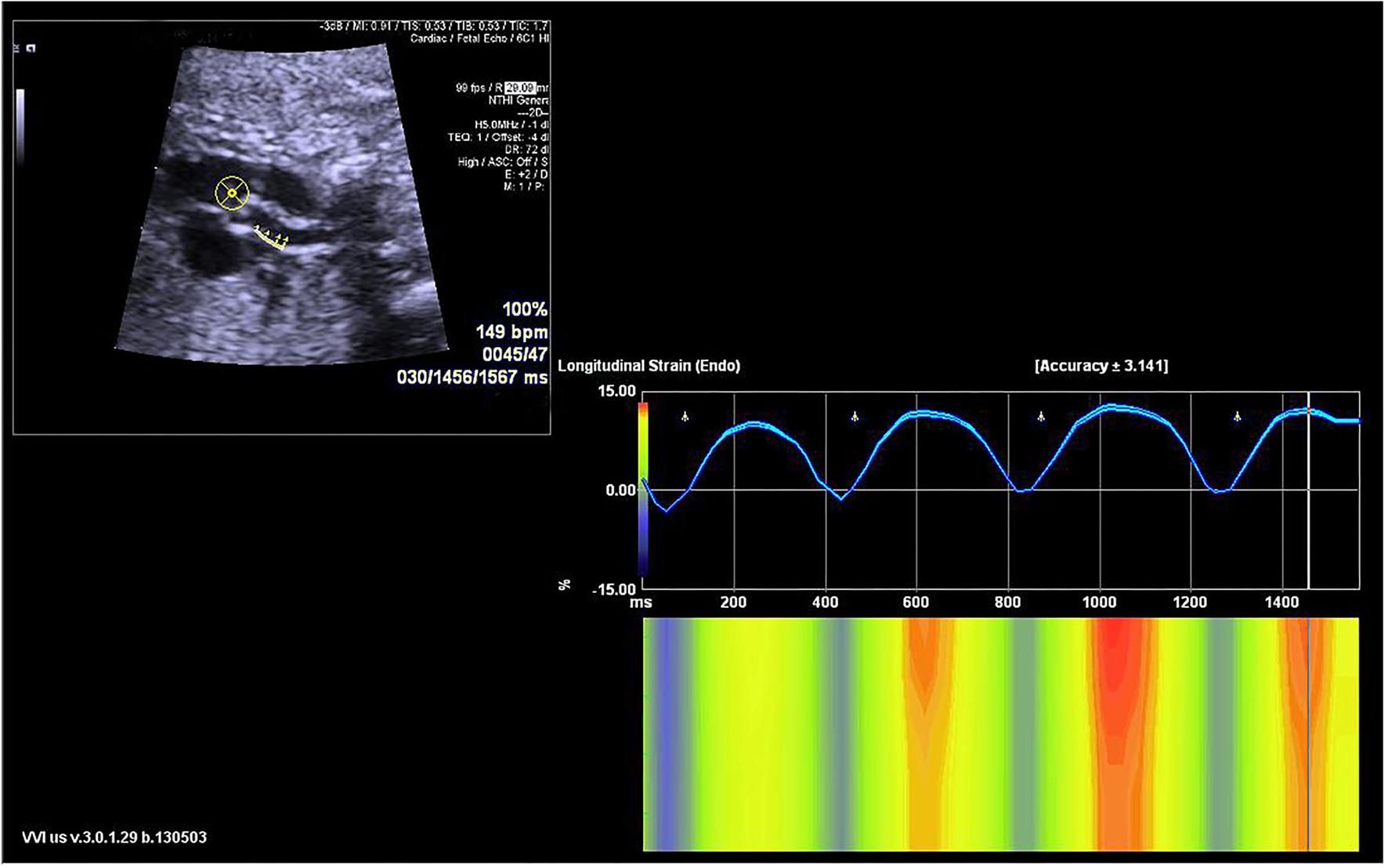Click the yellow tracking arrowheads on the septum
The image size is (1388, 868).
pyautogui.click(x=272, y=235)
